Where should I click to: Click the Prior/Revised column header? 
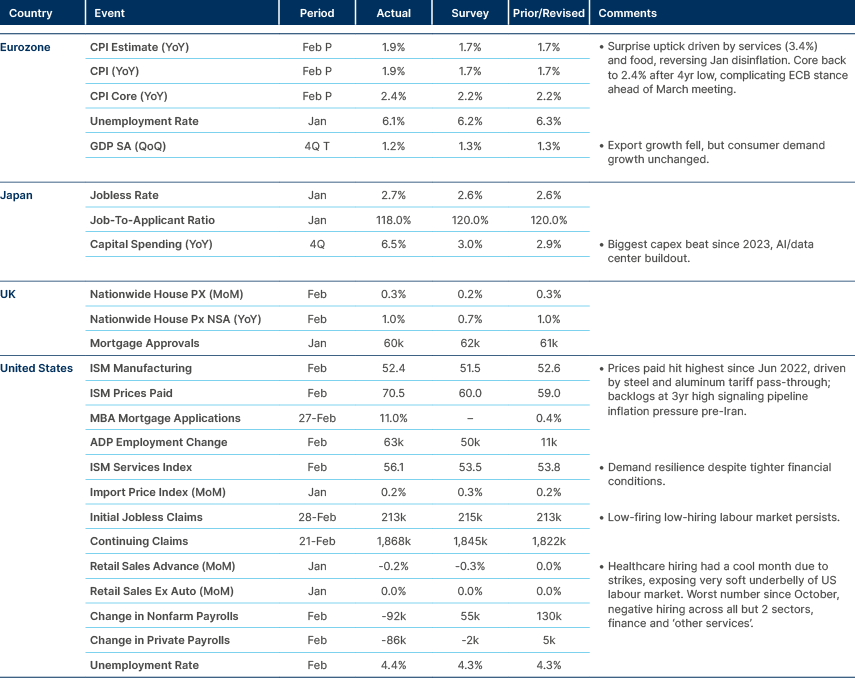(x=548, y=13)
